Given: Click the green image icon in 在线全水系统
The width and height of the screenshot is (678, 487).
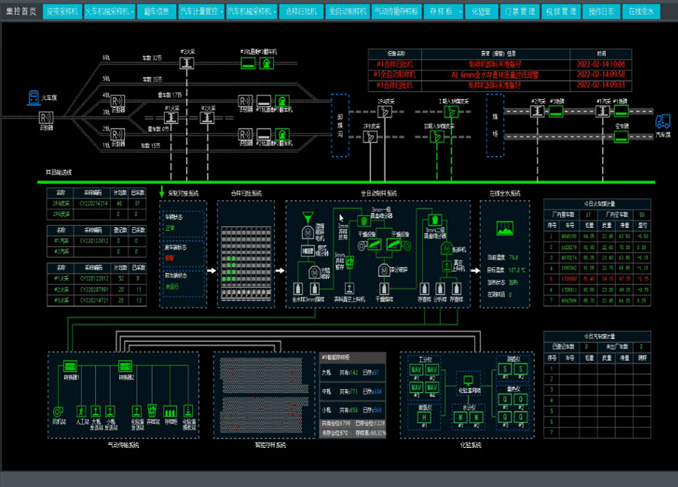Looking at the screenshot, I should click(x=503, y=229).
